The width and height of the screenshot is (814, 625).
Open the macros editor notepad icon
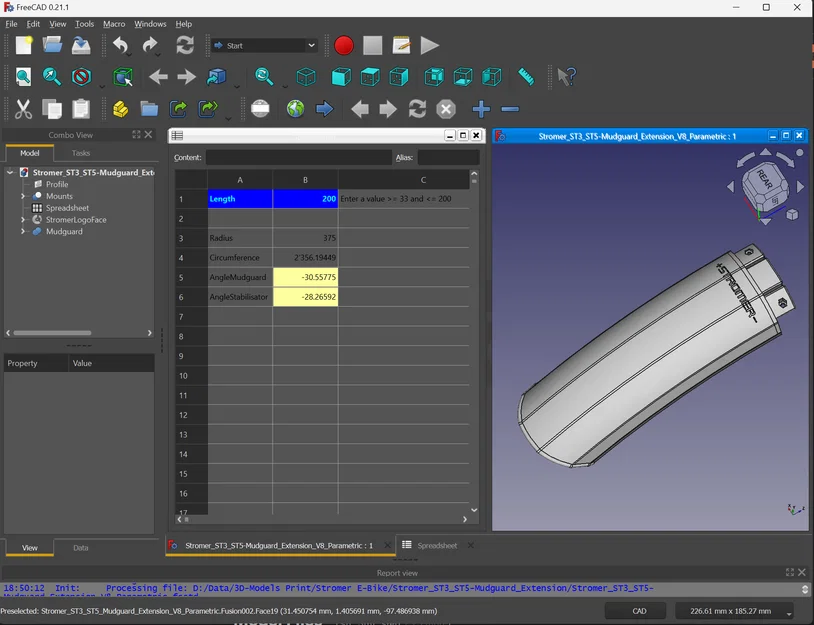pyautogui.click(x=401, y=46)
